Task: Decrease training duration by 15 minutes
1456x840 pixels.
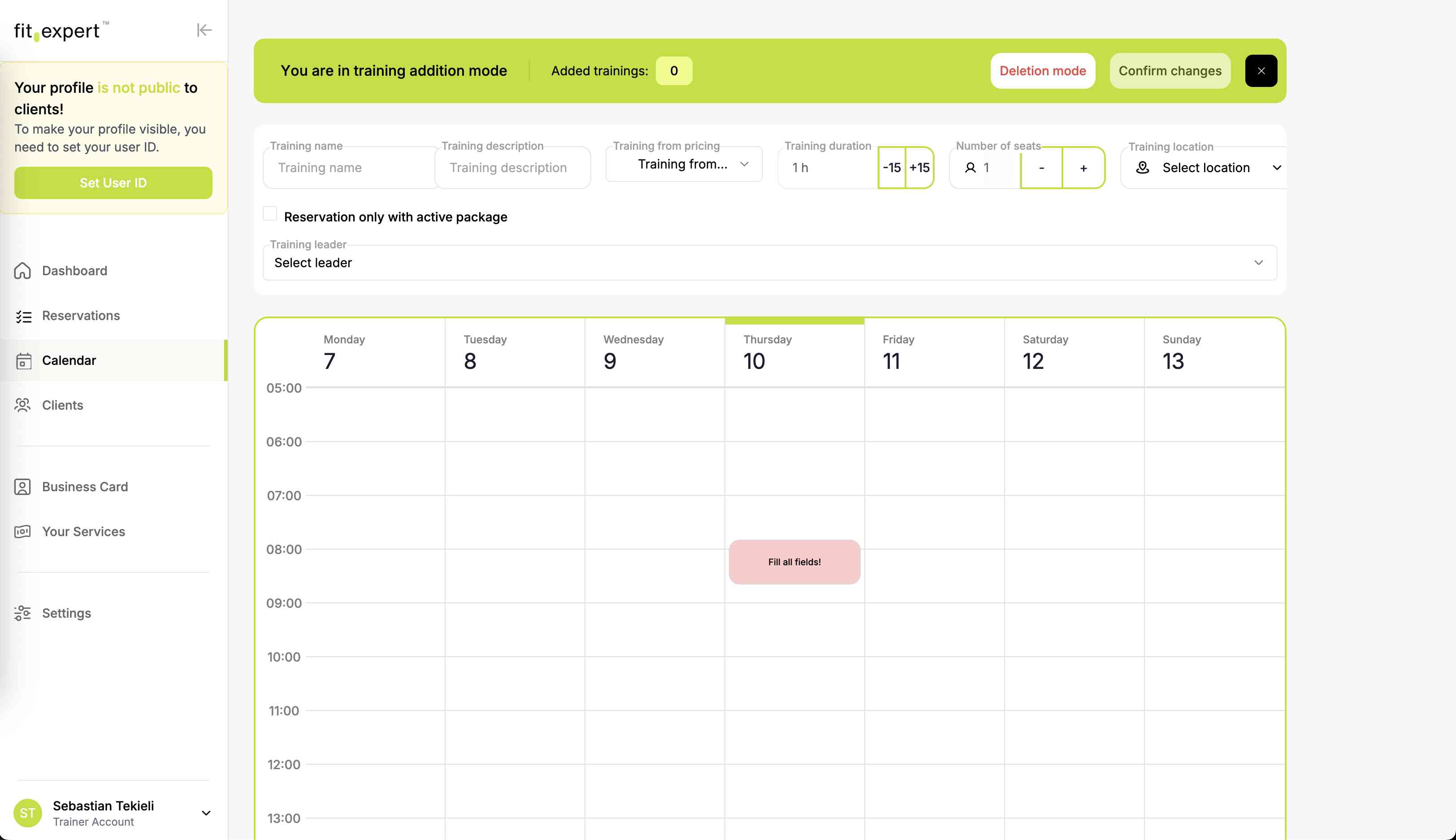Action: tap(891, 168)
